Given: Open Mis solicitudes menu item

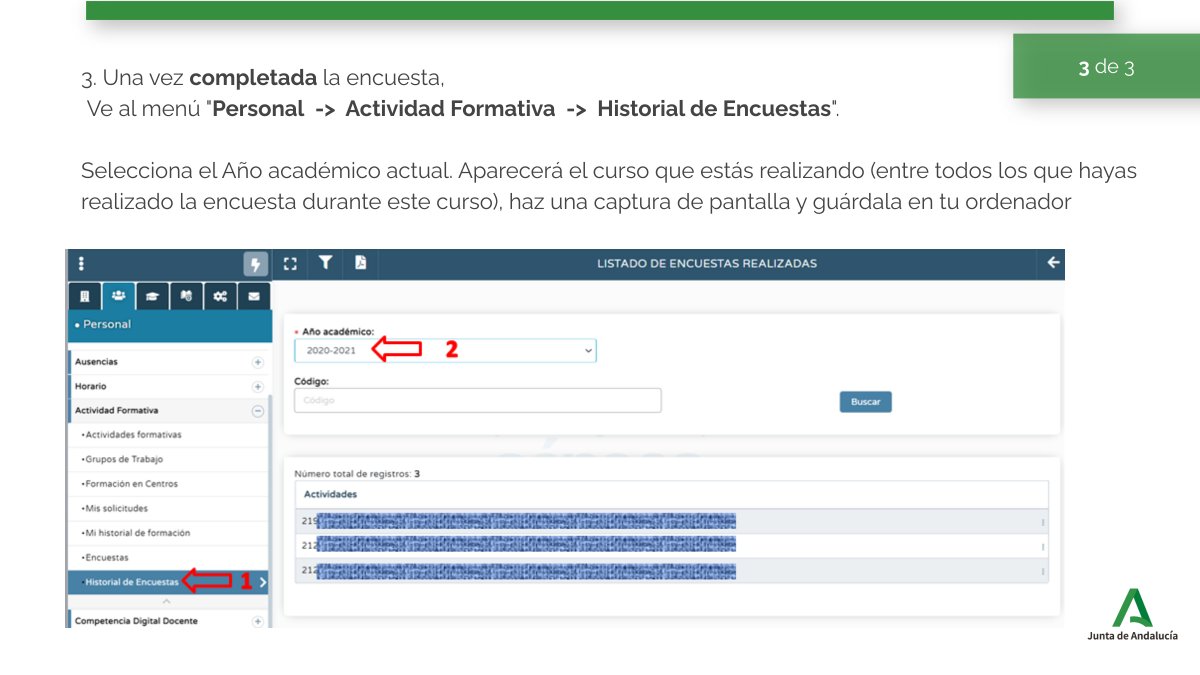Looking at the screenshot, I should point(168,508).
